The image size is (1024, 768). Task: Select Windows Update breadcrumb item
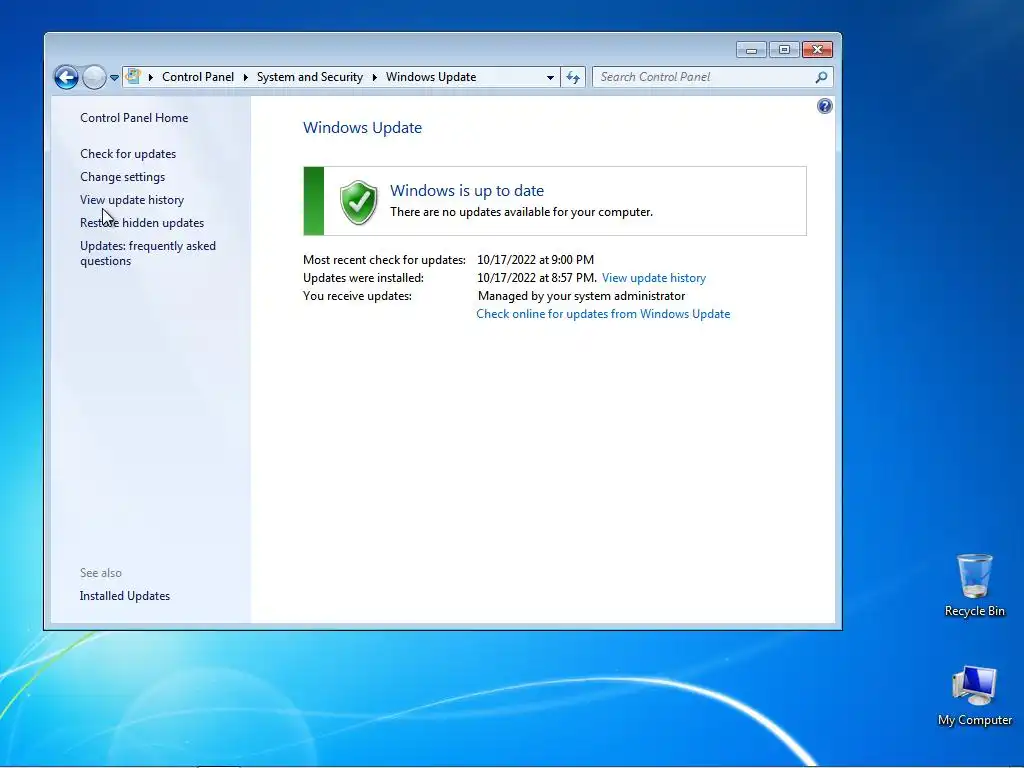point(431,77)
